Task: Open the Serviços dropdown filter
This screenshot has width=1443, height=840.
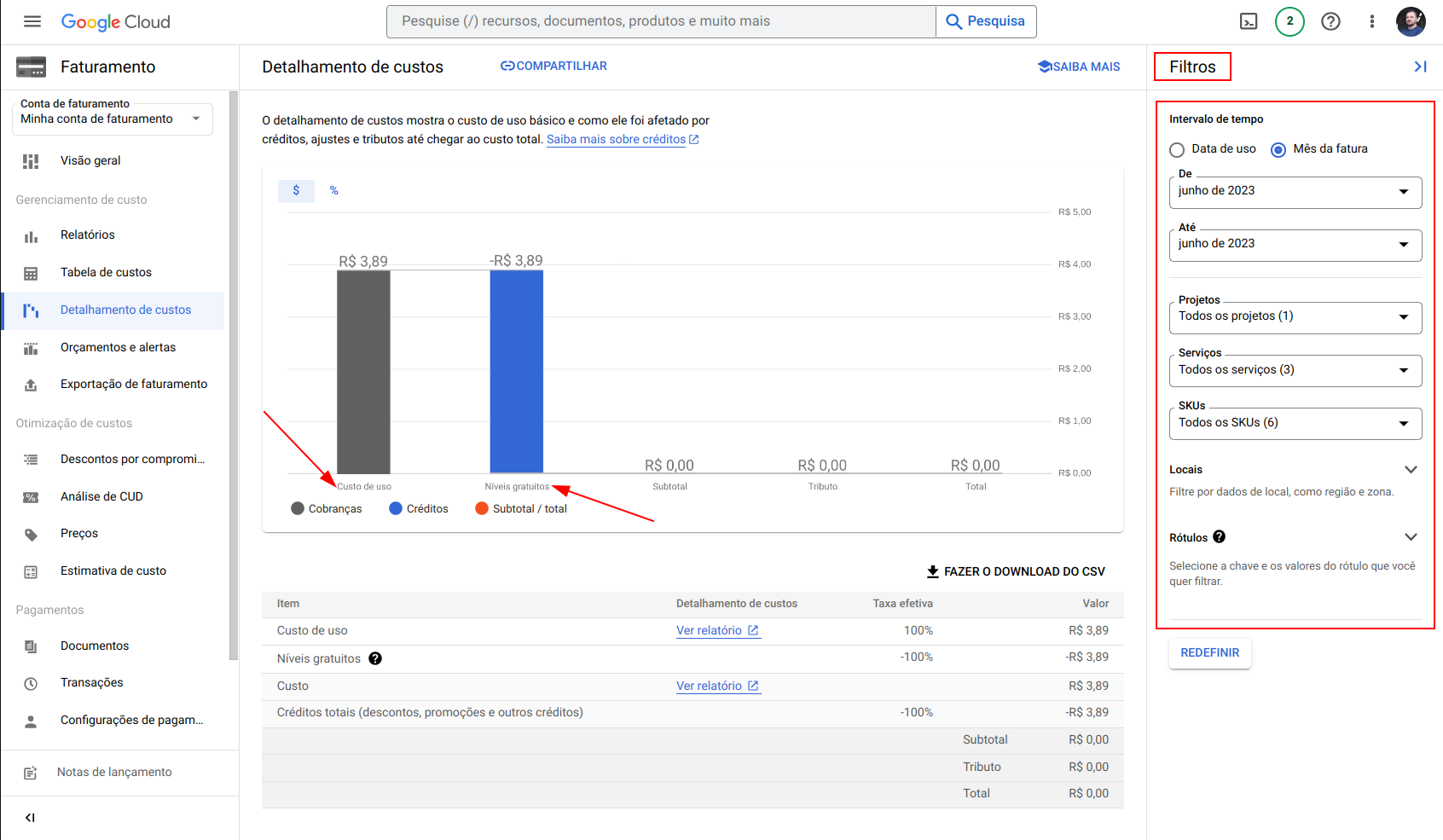Action: [x=1295, y=370]
